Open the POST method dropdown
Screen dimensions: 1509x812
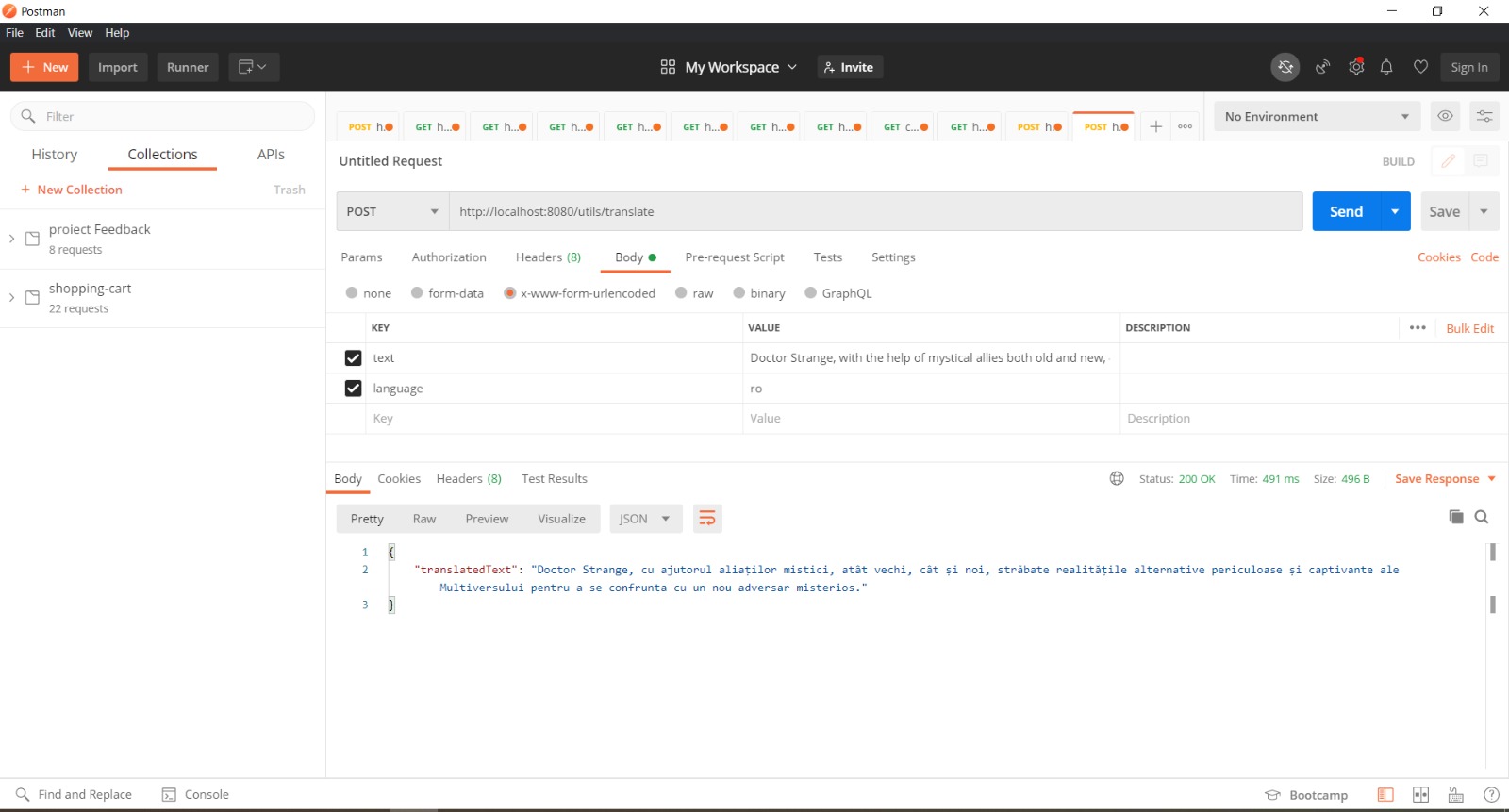pyautogui.click(x=392, y=211)
